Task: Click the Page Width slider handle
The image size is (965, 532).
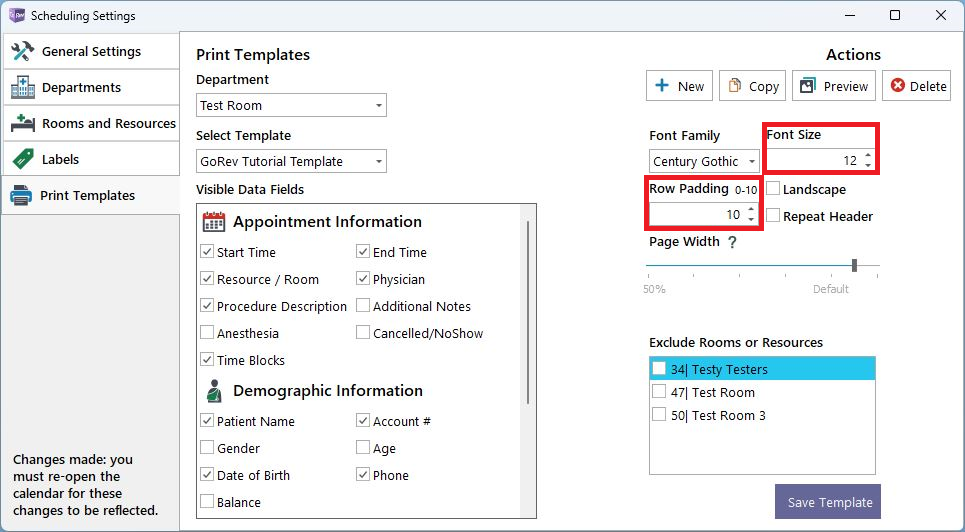Action: pyautogui.click(x=854, y=265)
